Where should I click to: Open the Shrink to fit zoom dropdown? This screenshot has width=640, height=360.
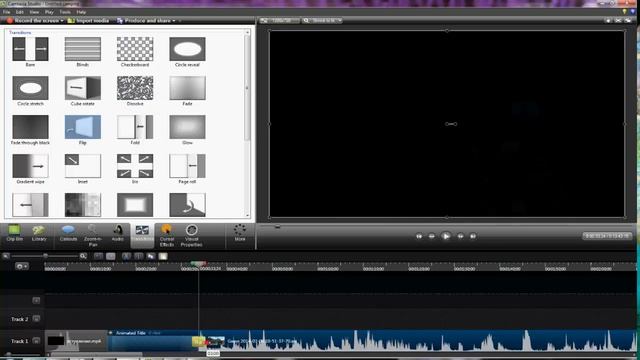click(x=322, y=20)
